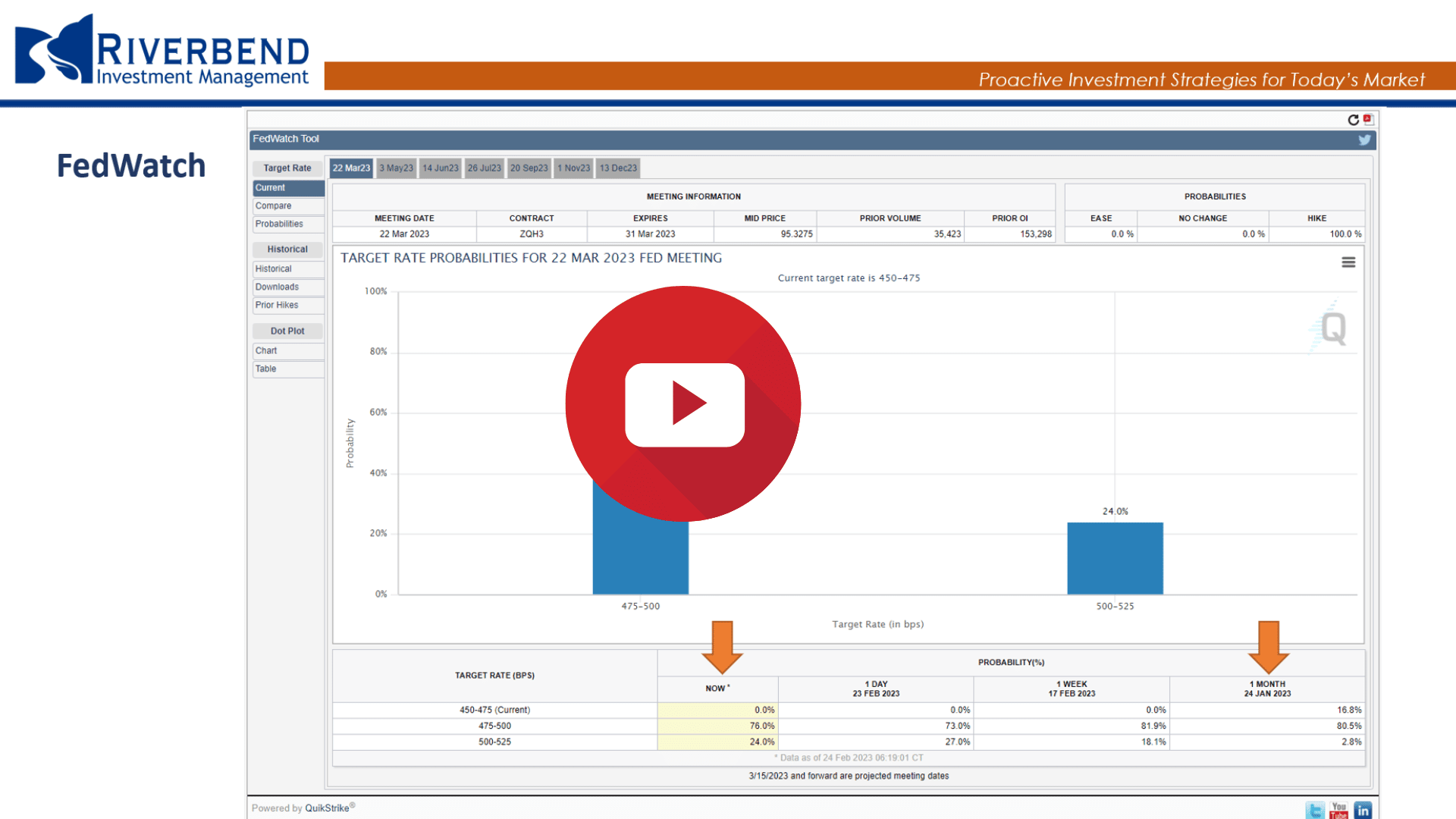The image size is (1456, 819).
Task: Click the Riverbend Investment Management logo
Action: [162, 49]
